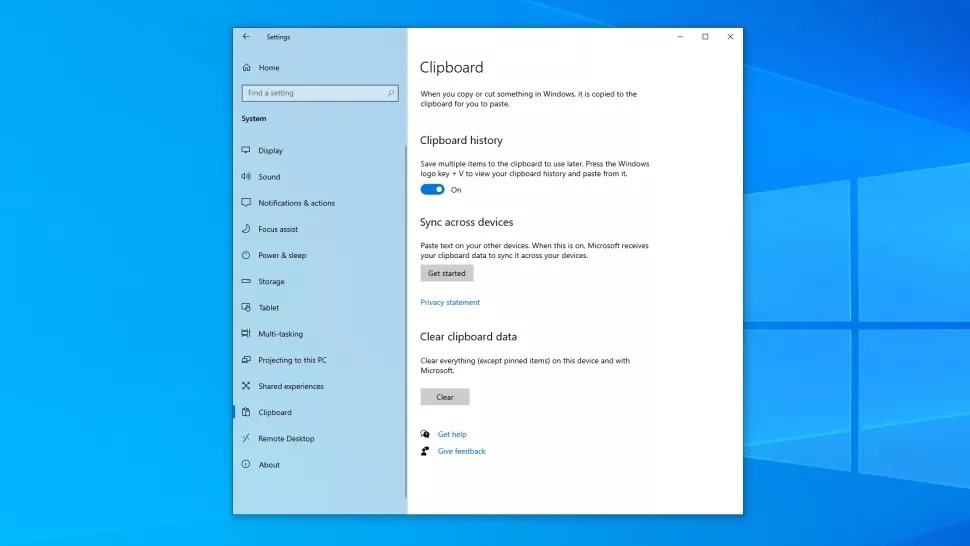Maximize the Settings window
This screenshot has width=970, height=546.
pos(705,36)
